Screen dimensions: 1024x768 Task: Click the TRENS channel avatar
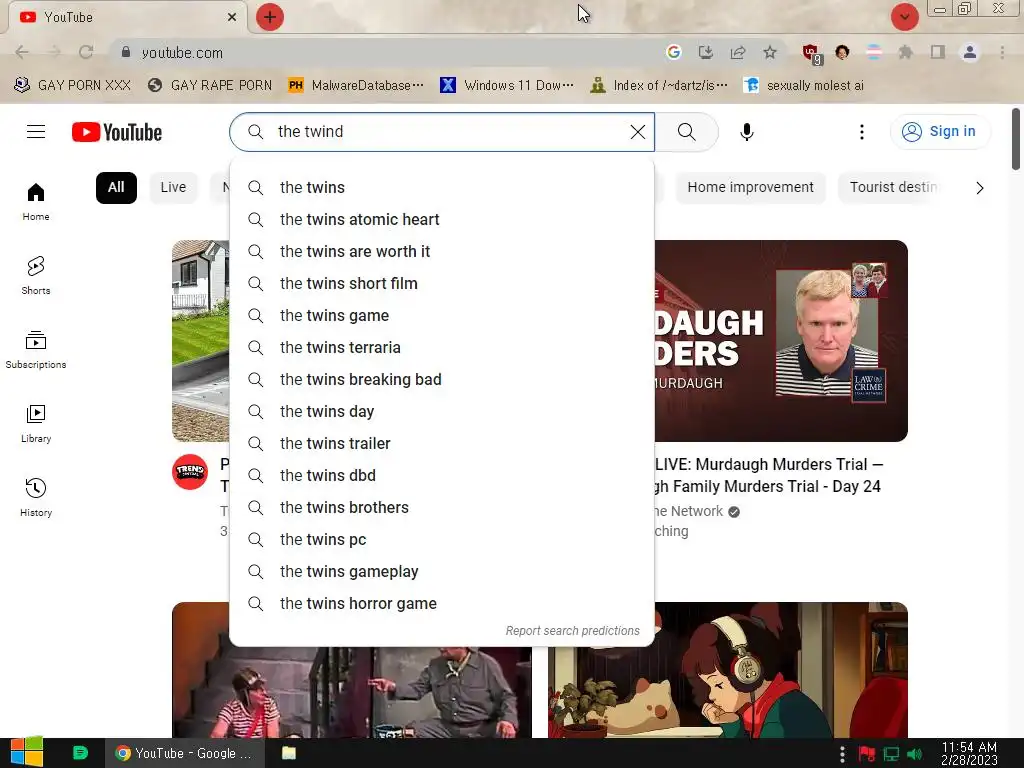click(x=190, y=472)
